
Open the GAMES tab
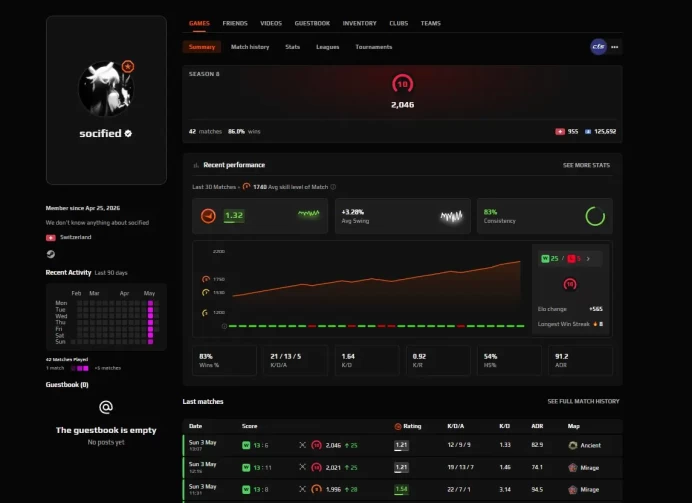(199, 23)
